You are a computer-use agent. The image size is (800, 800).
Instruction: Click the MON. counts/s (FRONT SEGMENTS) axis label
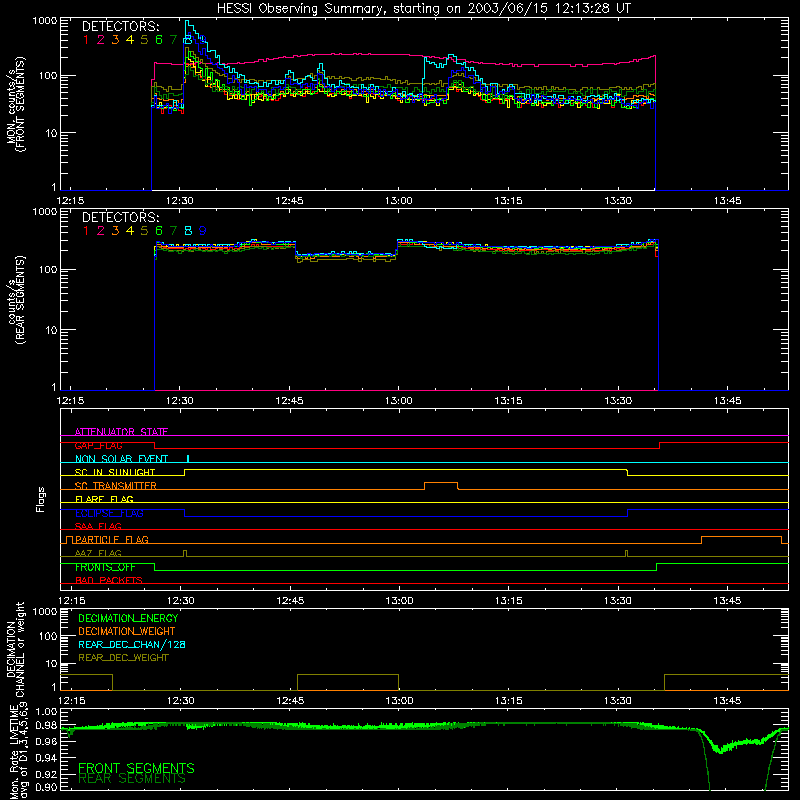coord(15,104)
